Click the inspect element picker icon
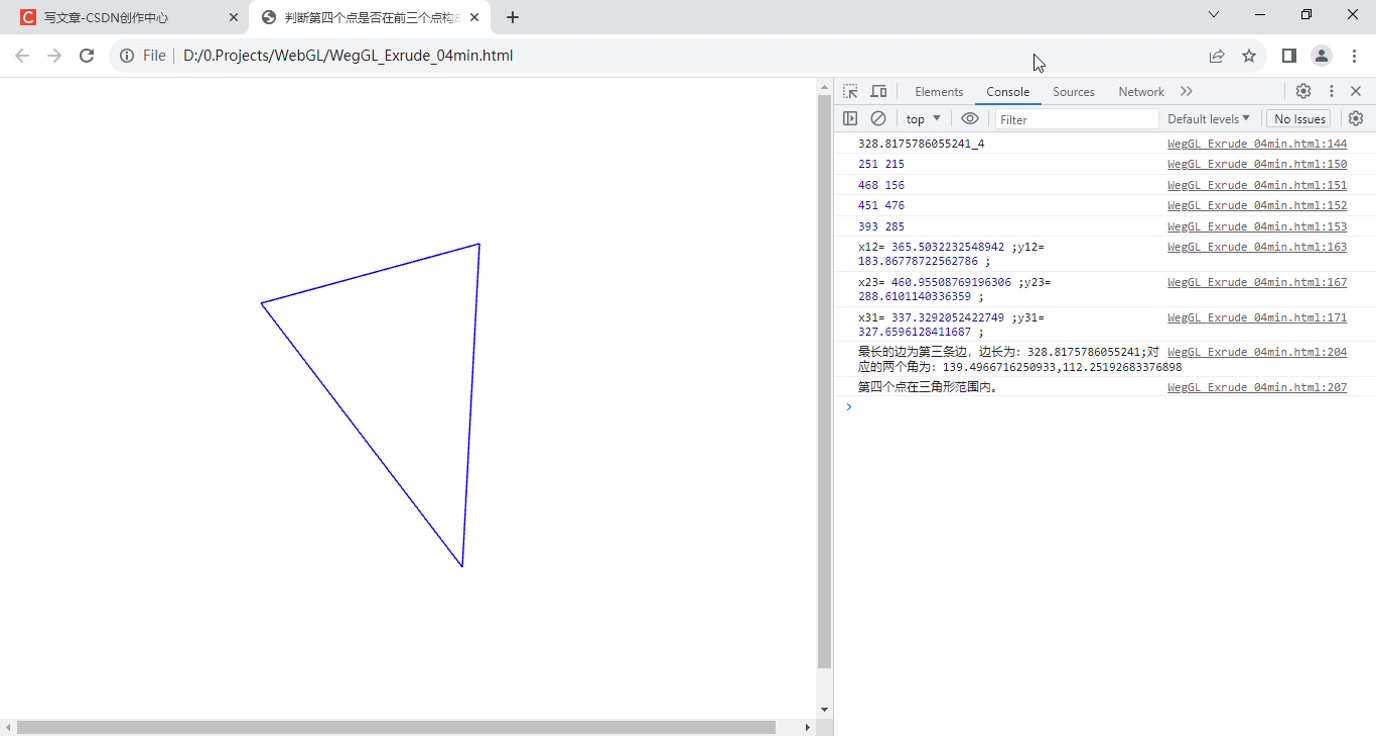Viewport: 1376px width, 736px height. click(x=850, y=91)
